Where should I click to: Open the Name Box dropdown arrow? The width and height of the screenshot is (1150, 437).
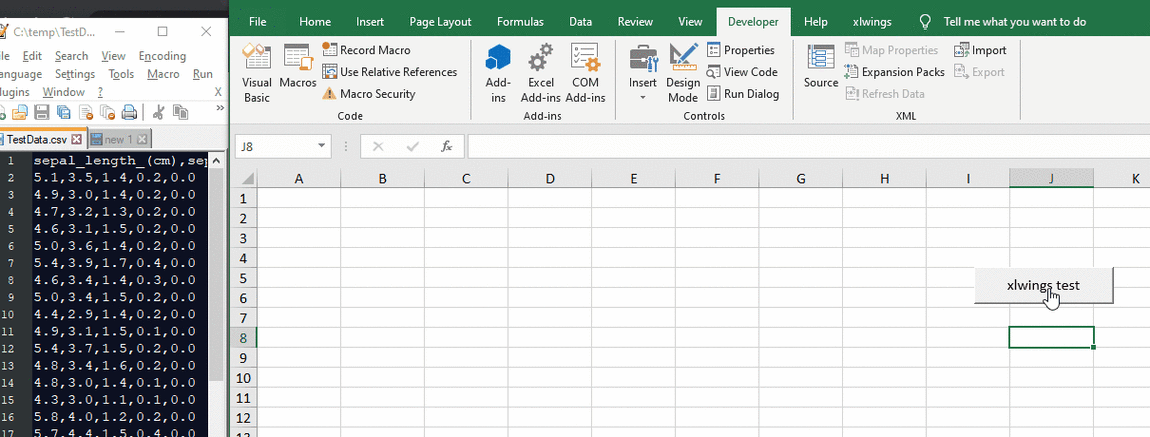(321, 146)
